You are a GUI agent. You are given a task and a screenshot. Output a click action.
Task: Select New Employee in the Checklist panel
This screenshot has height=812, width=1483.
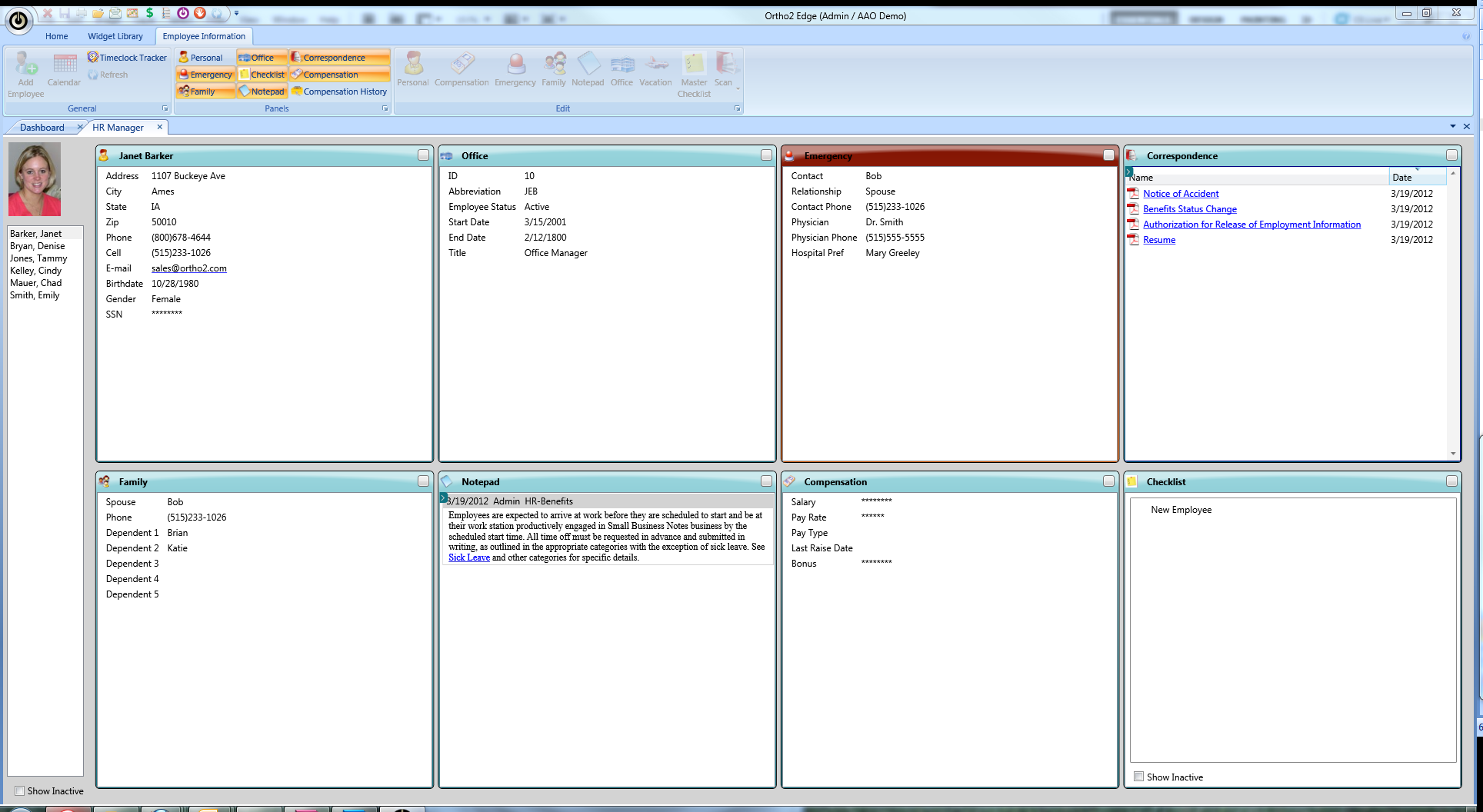[1181, 510]
